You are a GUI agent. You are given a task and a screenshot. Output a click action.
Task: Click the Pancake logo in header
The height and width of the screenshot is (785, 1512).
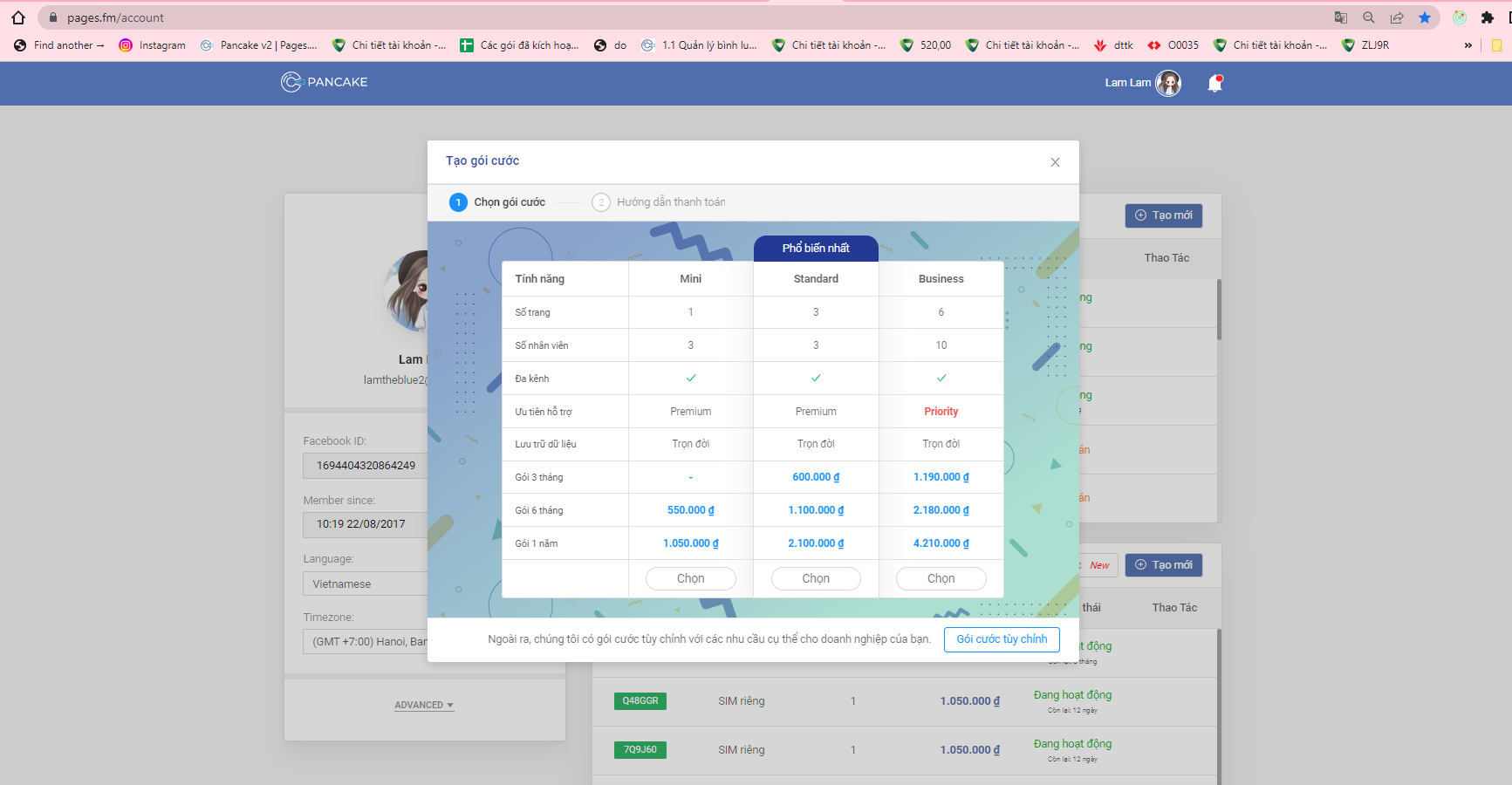coord(325,82)
